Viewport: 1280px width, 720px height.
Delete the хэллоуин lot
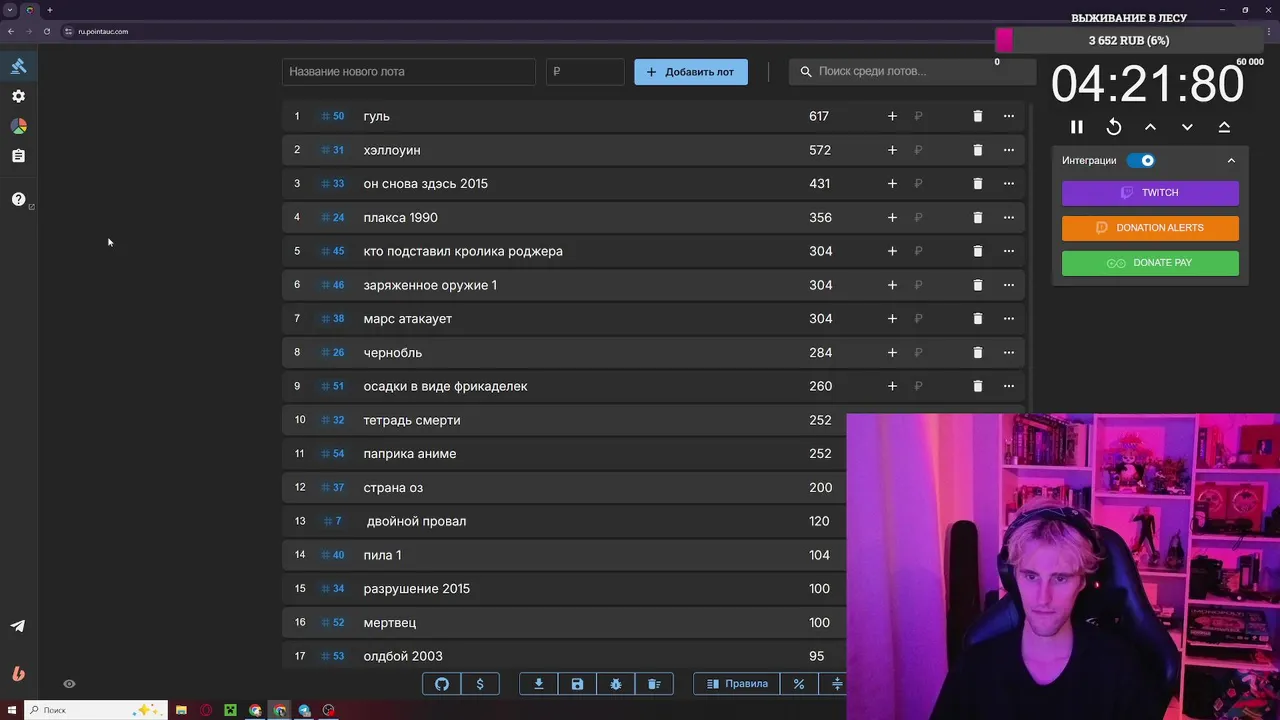pyautogui.click(x=978, y=150)
